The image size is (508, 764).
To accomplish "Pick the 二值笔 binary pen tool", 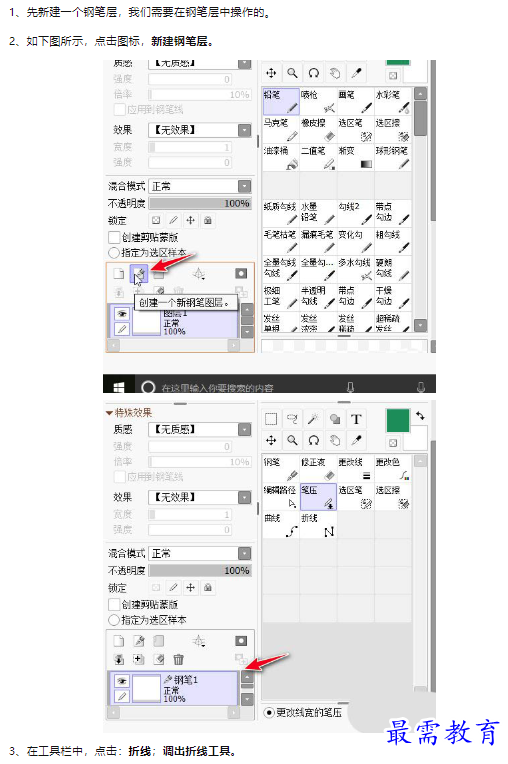I will 318,157.
